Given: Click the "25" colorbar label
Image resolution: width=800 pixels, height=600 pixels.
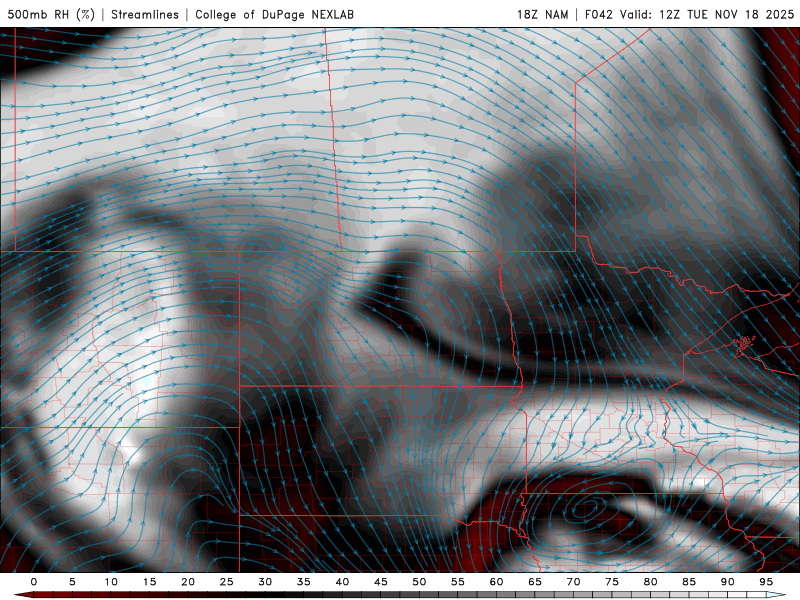Looking at the screenshot, I should 227,582.
